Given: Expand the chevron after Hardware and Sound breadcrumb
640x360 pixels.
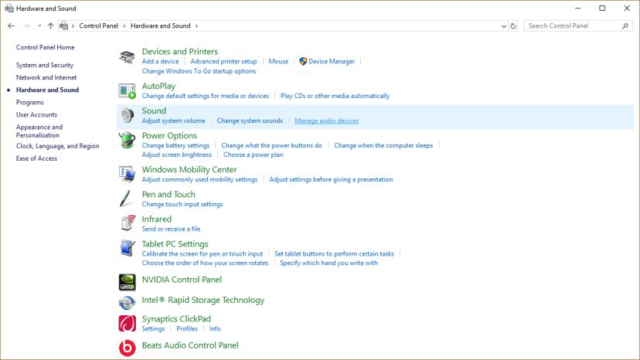Looking at the screenshot, I should 196,26.
